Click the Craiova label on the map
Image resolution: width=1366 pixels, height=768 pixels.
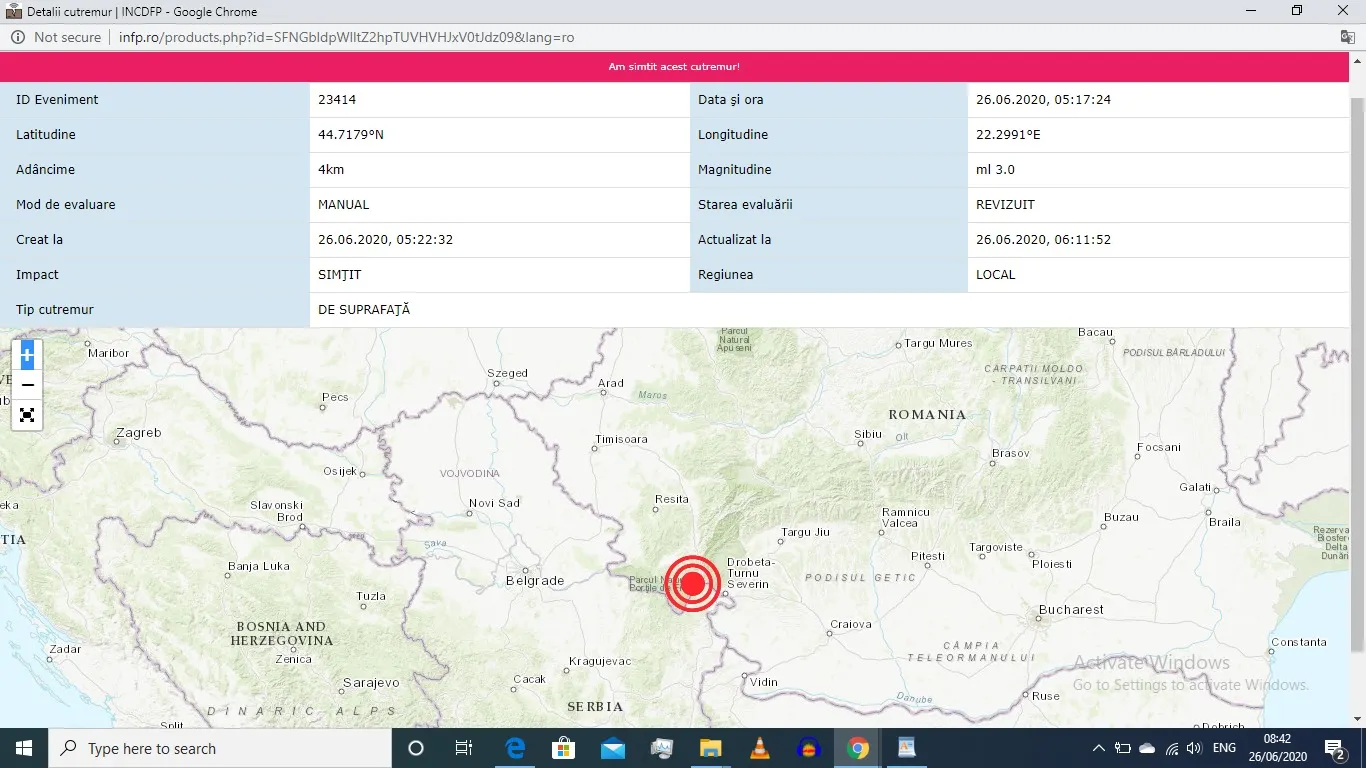pos(851,624)
